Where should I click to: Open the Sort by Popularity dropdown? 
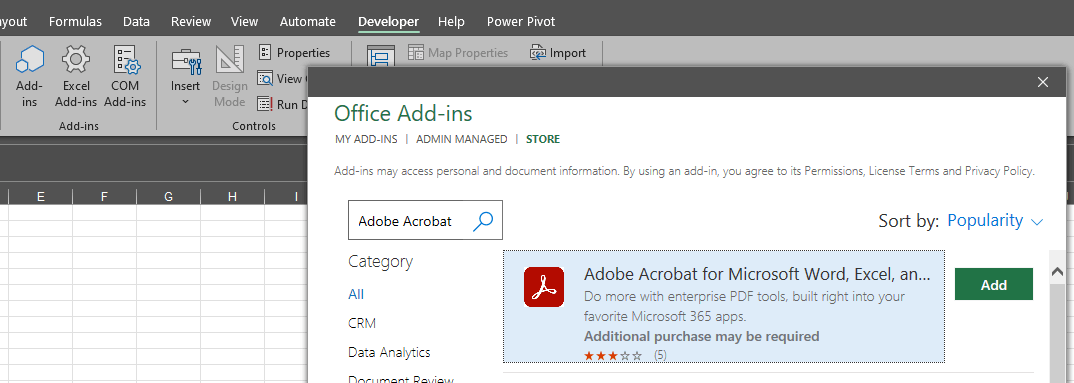[x=995, y=221]
